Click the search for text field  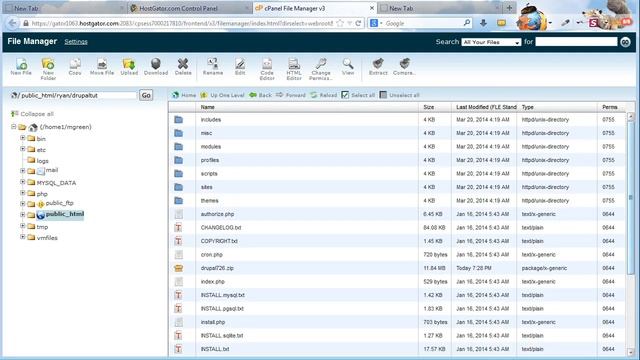click(576, 42)
